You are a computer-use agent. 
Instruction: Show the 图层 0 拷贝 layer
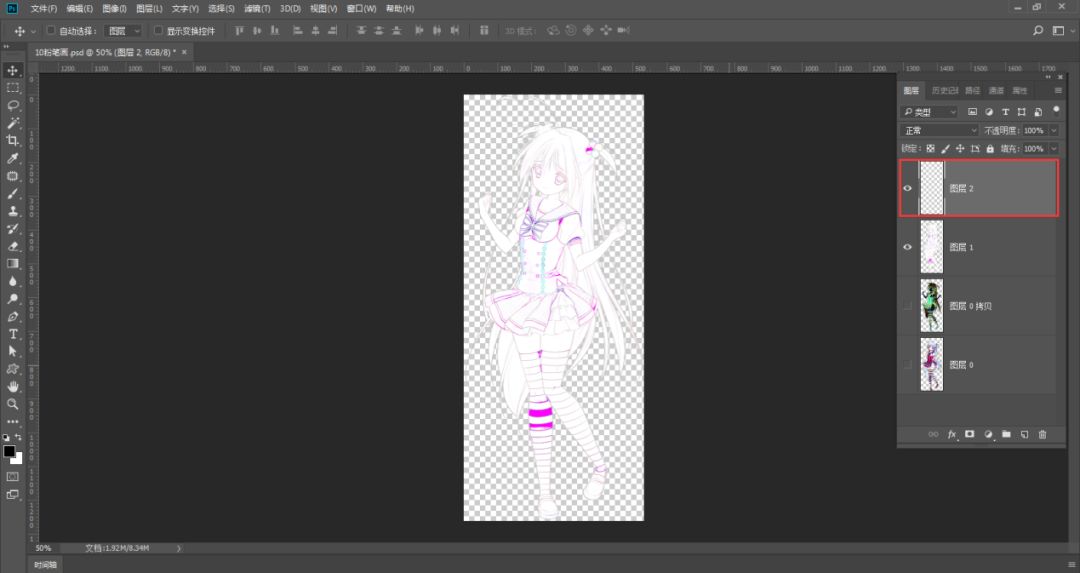click(x=908, y=306)
